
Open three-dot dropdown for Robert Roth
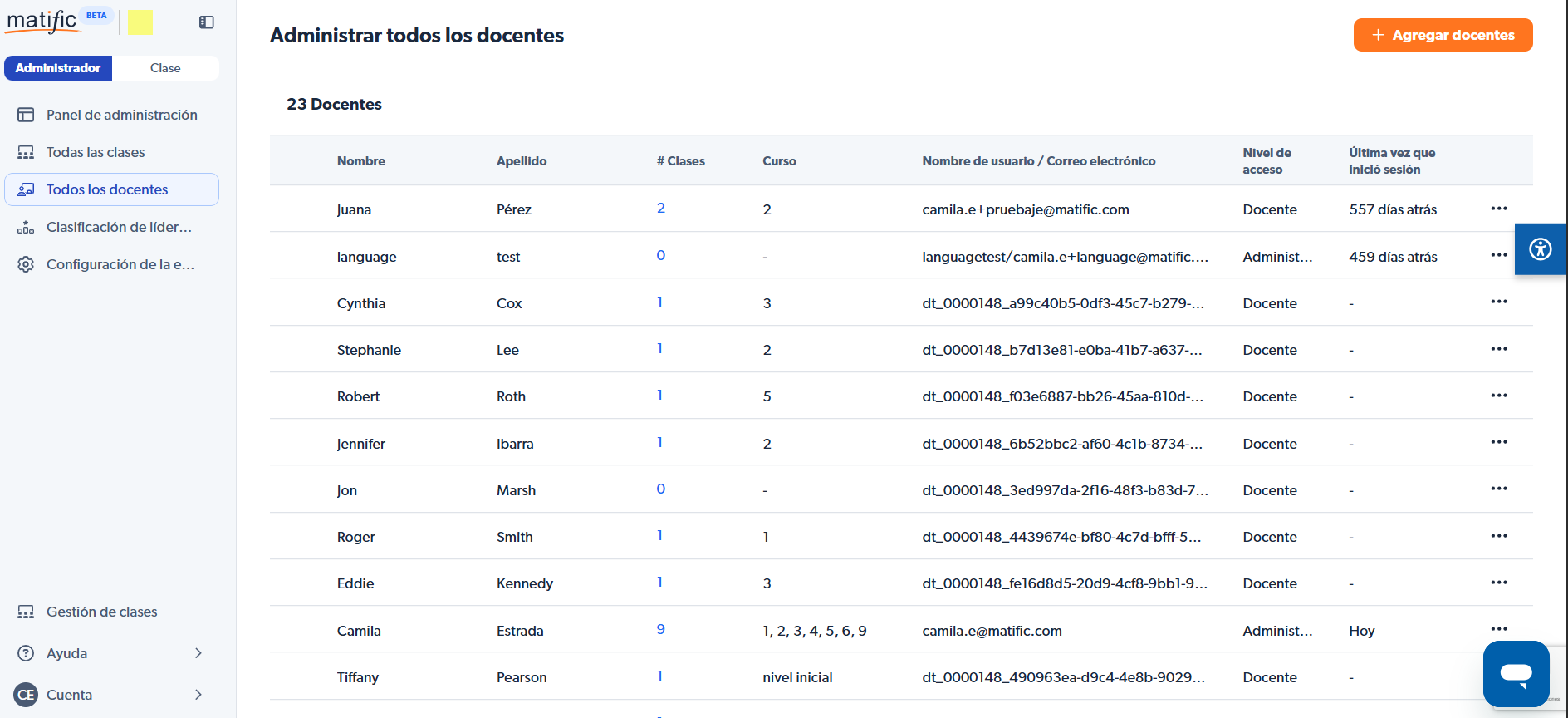(1498, 396)
